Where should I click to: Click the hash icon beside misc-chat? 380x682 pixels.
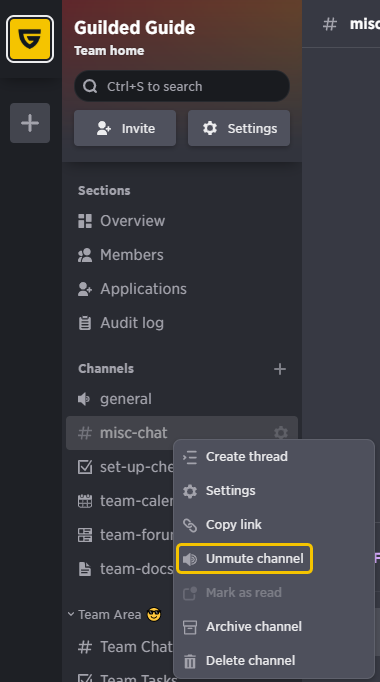85,433
